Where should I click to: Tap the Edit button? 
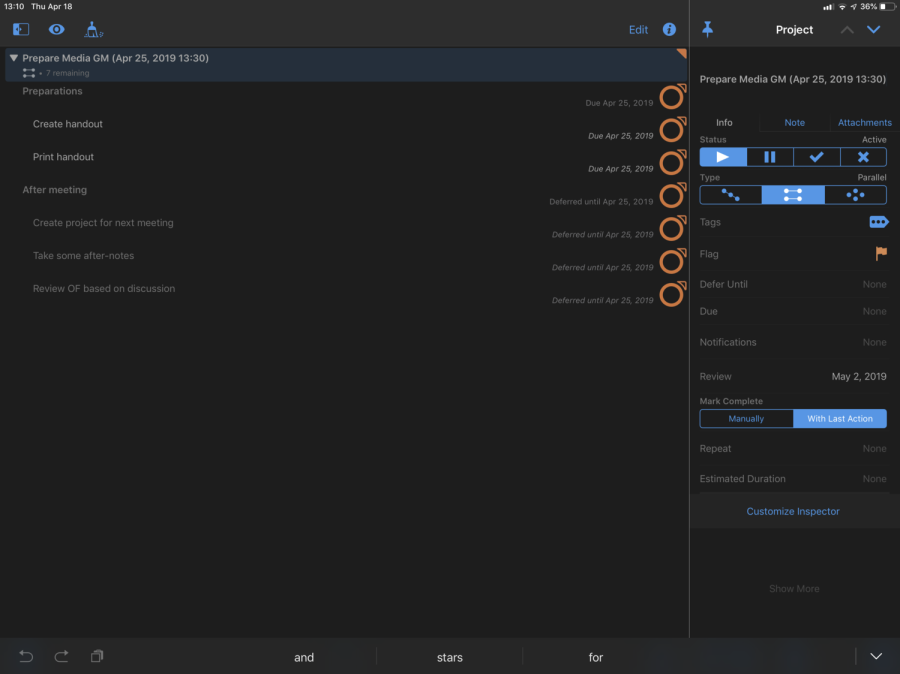tap(638, 30)
